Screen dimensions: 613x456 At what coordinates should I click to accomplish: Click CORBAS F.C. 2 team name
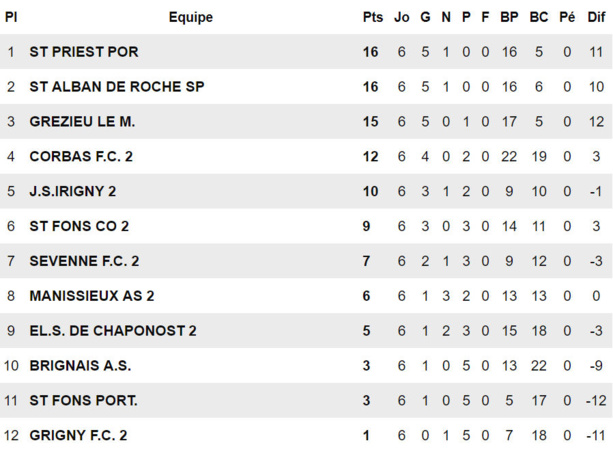[x=81, y=157]
